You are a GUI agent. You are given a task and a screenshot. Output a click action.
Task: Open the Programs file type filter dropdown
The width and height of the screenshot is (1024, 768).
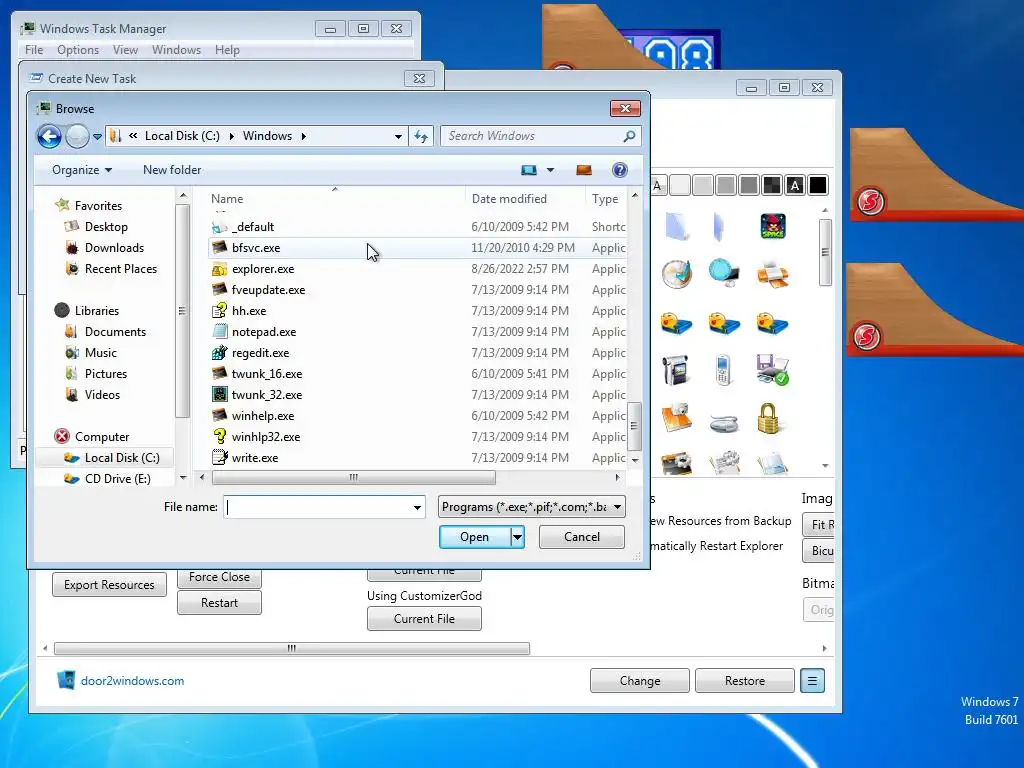(x=532, y=507)
